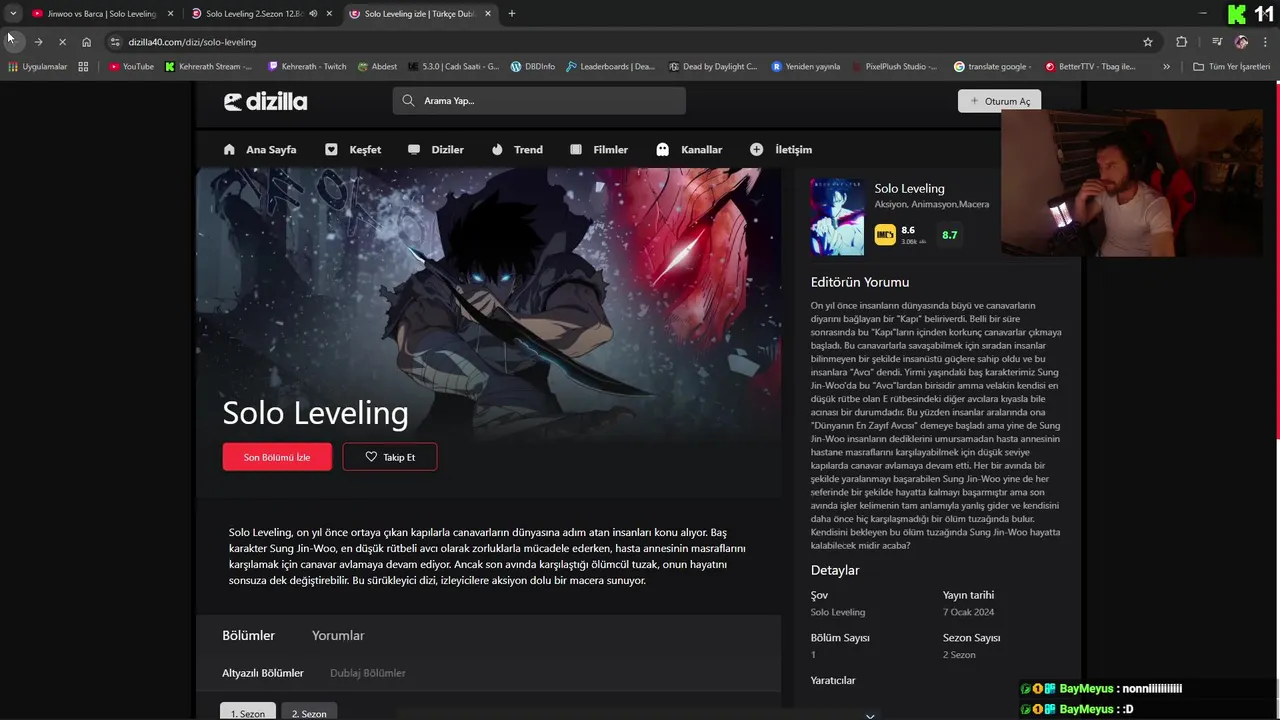The height and width of the screenshot is (720, 1280).
Task: Open the Kehrerath Stream bookmark
Action: coord(210,66)
